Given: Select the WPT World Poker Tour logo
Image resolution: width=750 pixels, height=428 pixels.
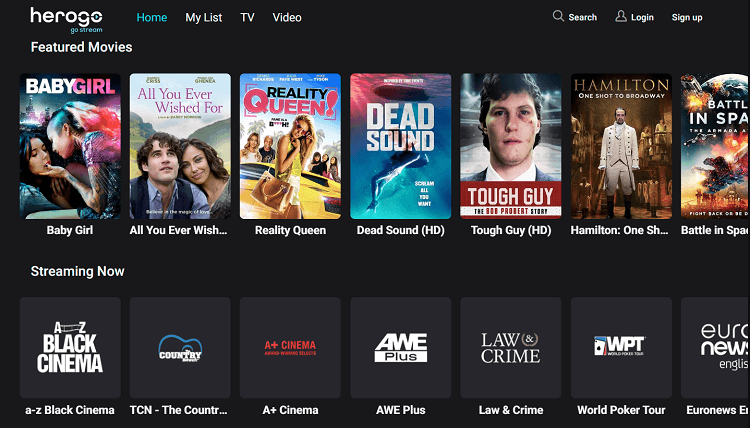Looking at the screenshot, I should [621, 348].
